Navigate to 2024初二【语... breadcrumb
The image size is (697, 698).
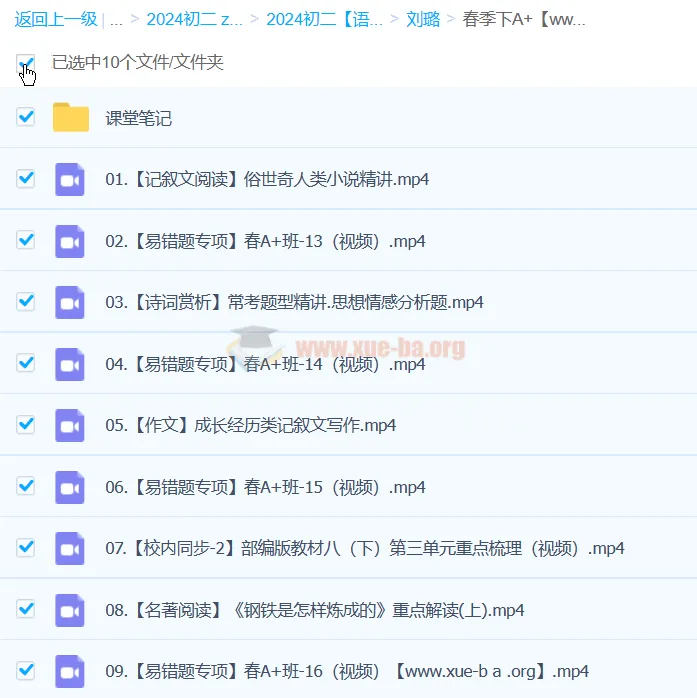324,19
